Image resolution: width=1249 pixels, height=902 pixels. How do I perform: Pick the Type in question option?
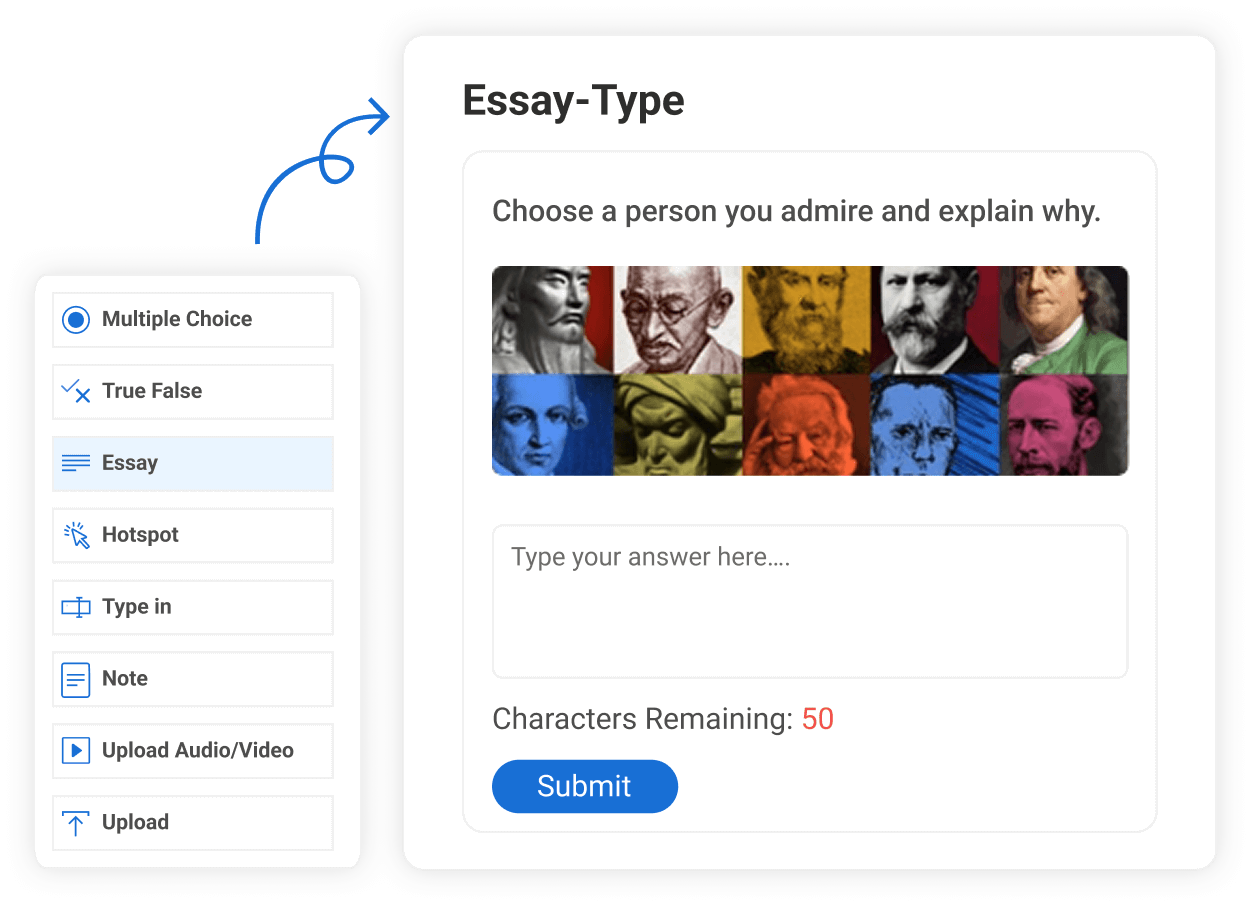(137, 607)
